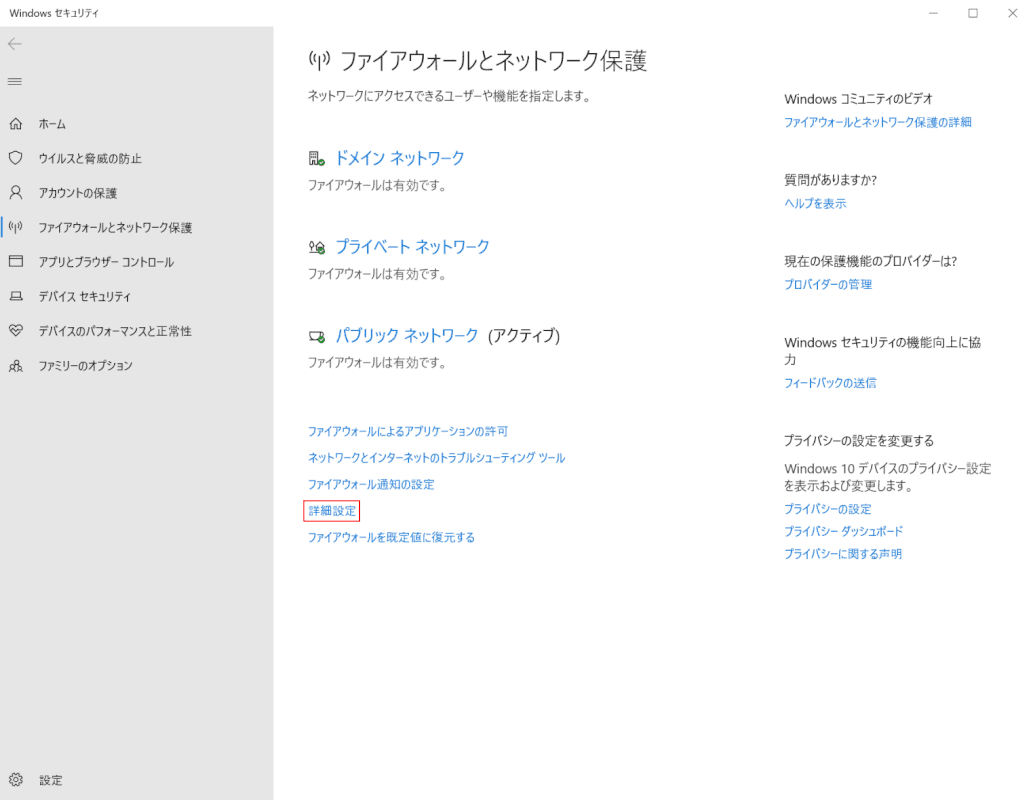Image resolution: width=1031 pixels, height=800 pixels.
Task: Minimize the Windows Security window
Action: pyautogui.click(x=933, y=13)
